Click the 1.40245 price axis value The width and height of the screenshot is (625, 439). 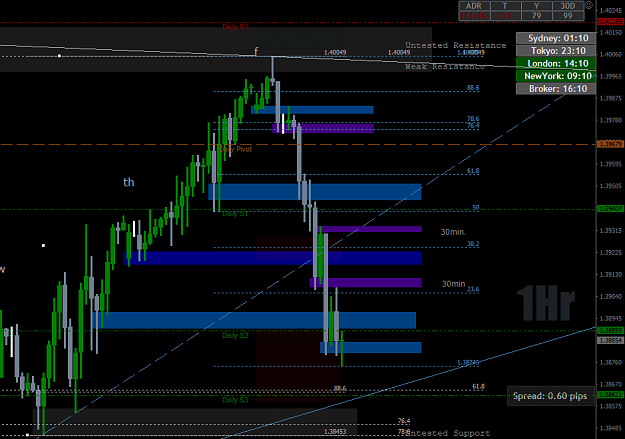(x=611, y=10)
